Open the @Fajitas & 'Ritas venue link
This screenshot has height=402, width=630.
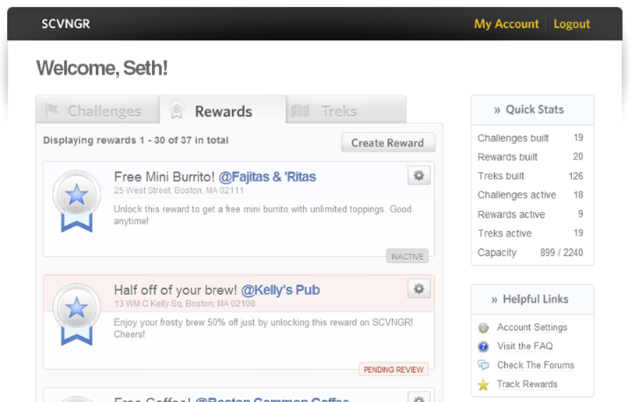pyautogui.click(x=267, y=177)
